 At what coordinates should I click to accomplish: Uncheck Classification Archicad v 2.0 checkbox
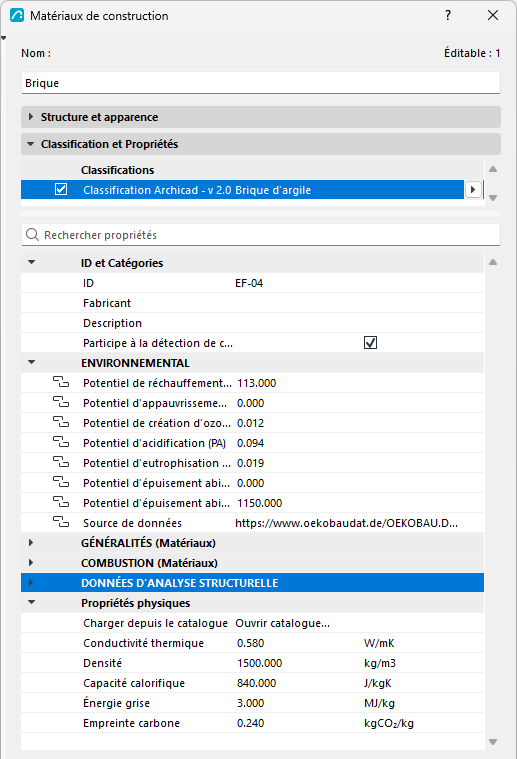click(61, 189)
